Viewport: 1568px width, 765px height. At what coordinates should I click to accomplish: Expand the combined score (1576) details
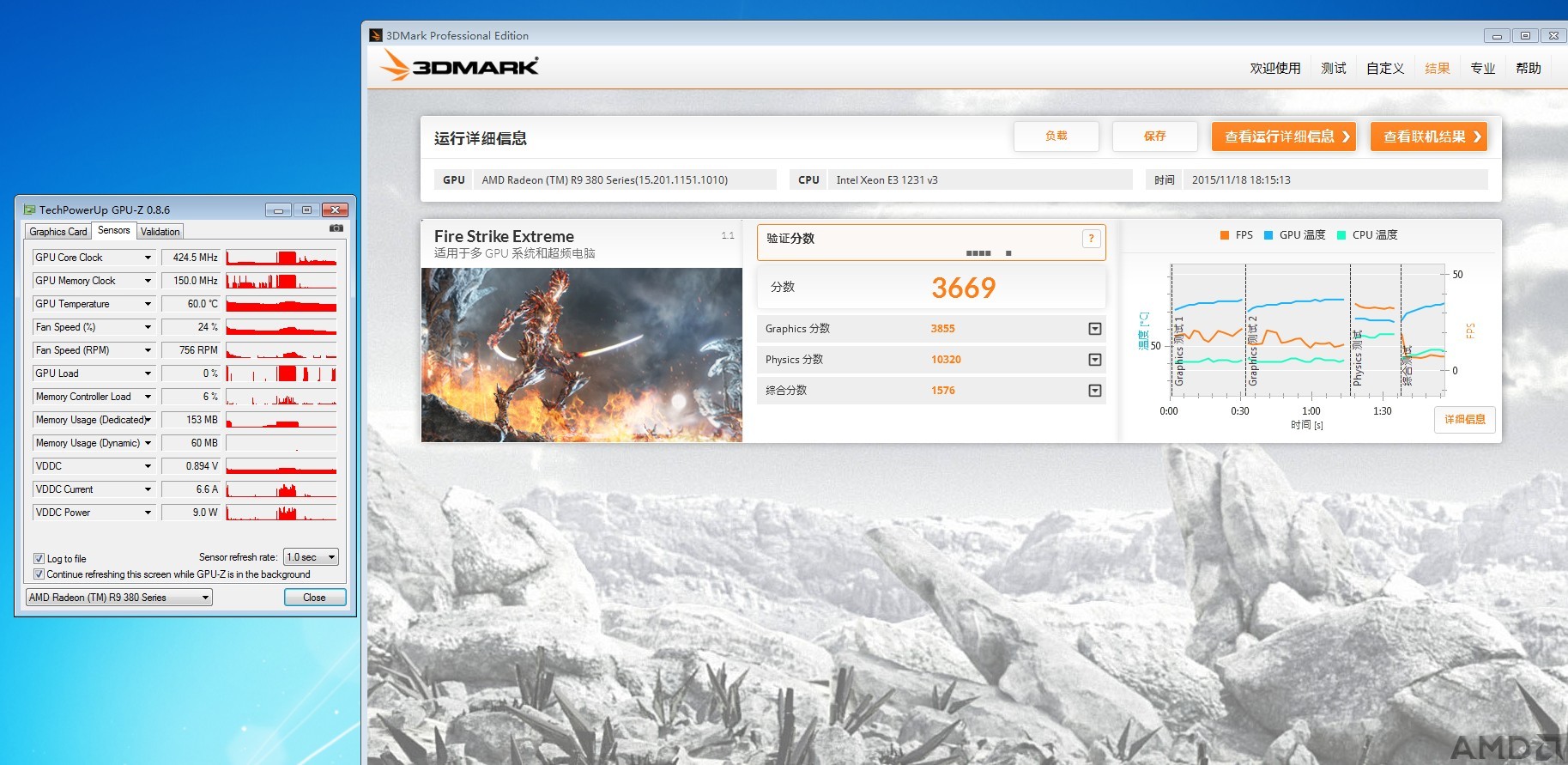(1095, 391)
